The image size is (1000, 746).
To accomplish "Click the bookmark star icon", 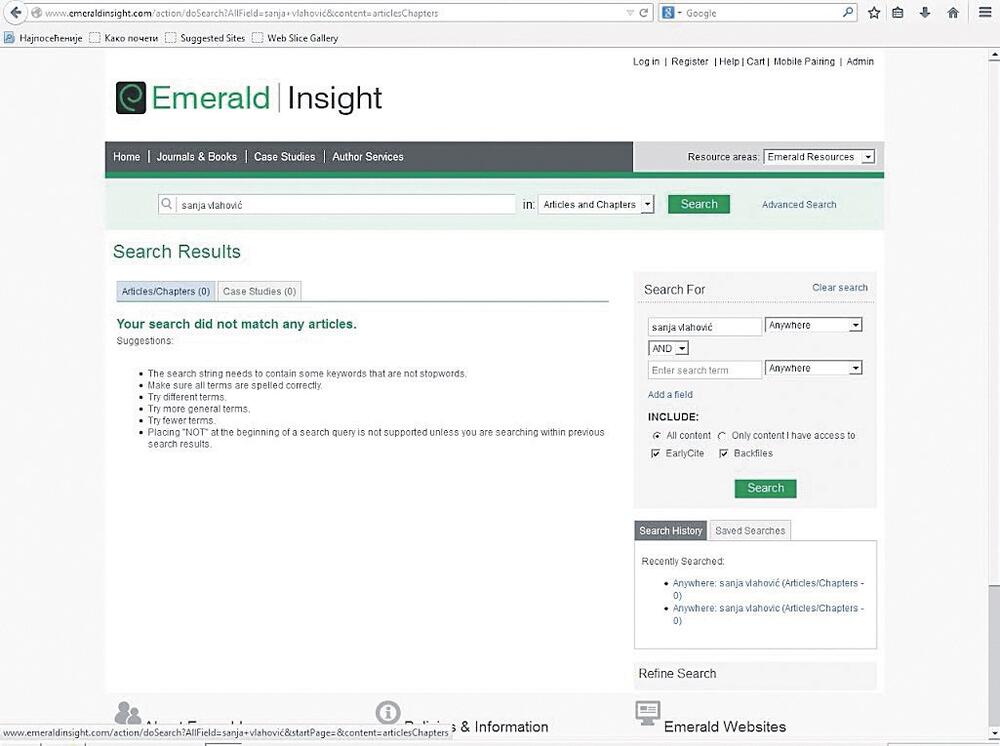I will 874,13.
